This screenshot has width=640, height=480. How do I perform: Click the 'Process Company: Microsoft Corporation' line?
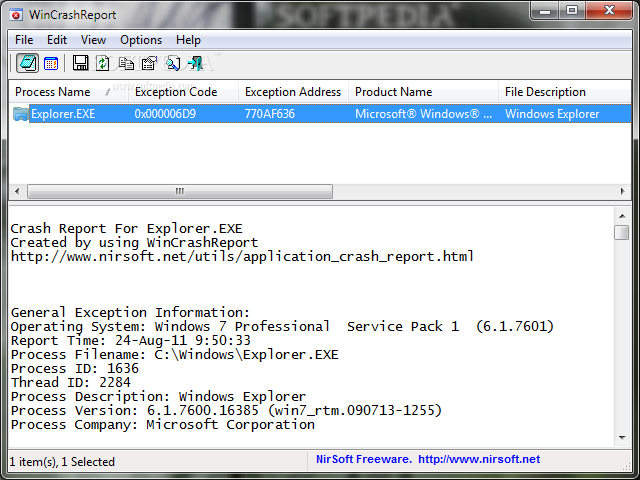coord(162,424)
